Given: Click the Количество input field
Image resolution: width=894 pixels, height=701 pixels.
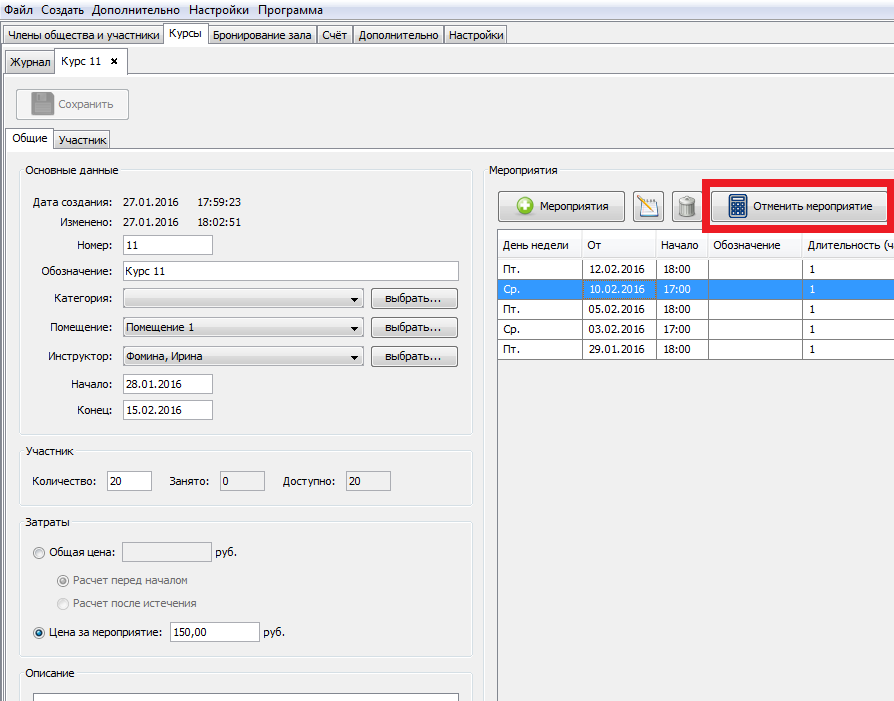Looking at the screenshot, I should tap(129, 481).
